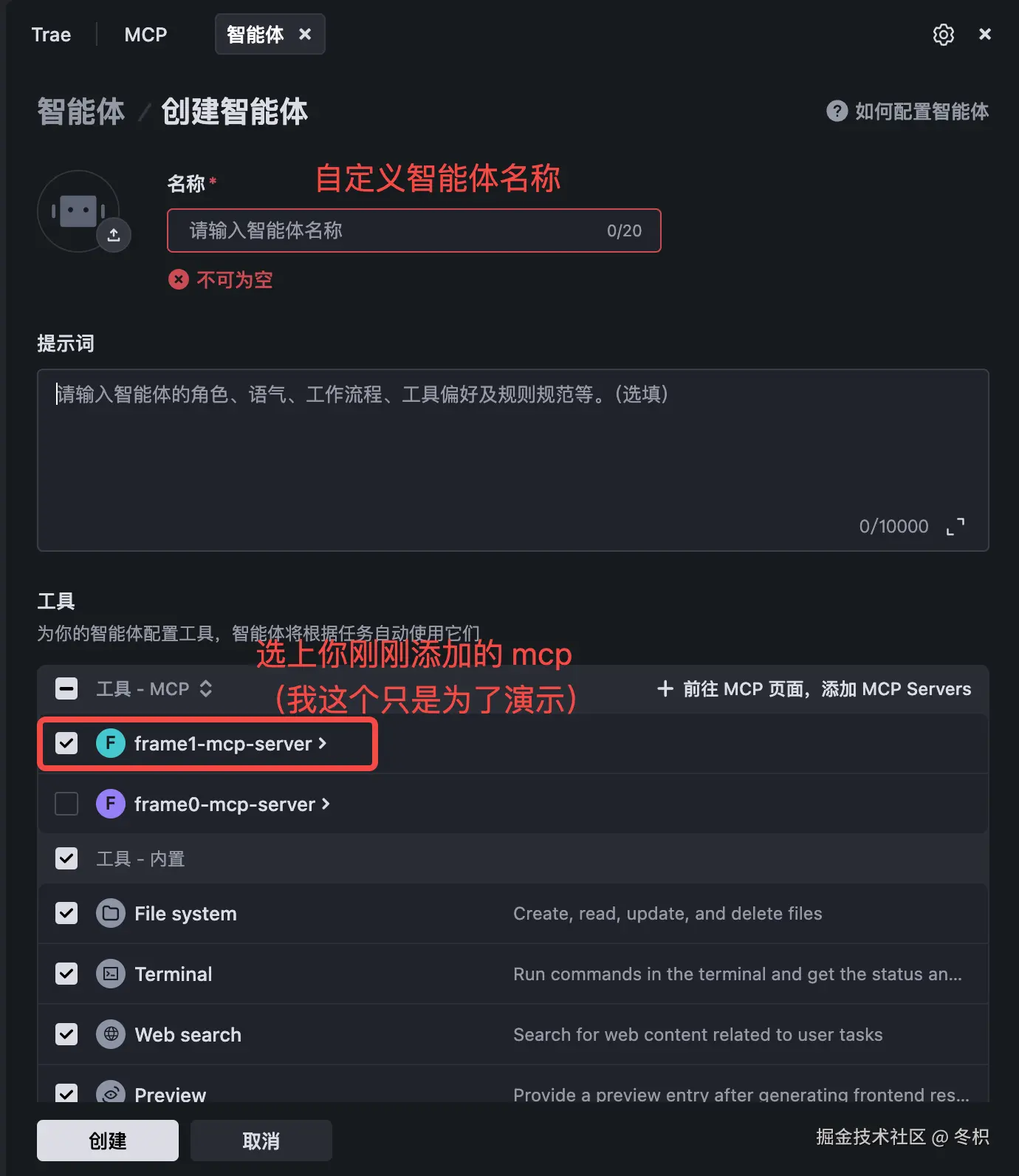Screen dimensions: 1019x1176
Task: Uncheck the frame1-mcp-server checkbox
Action: [66, 743]
